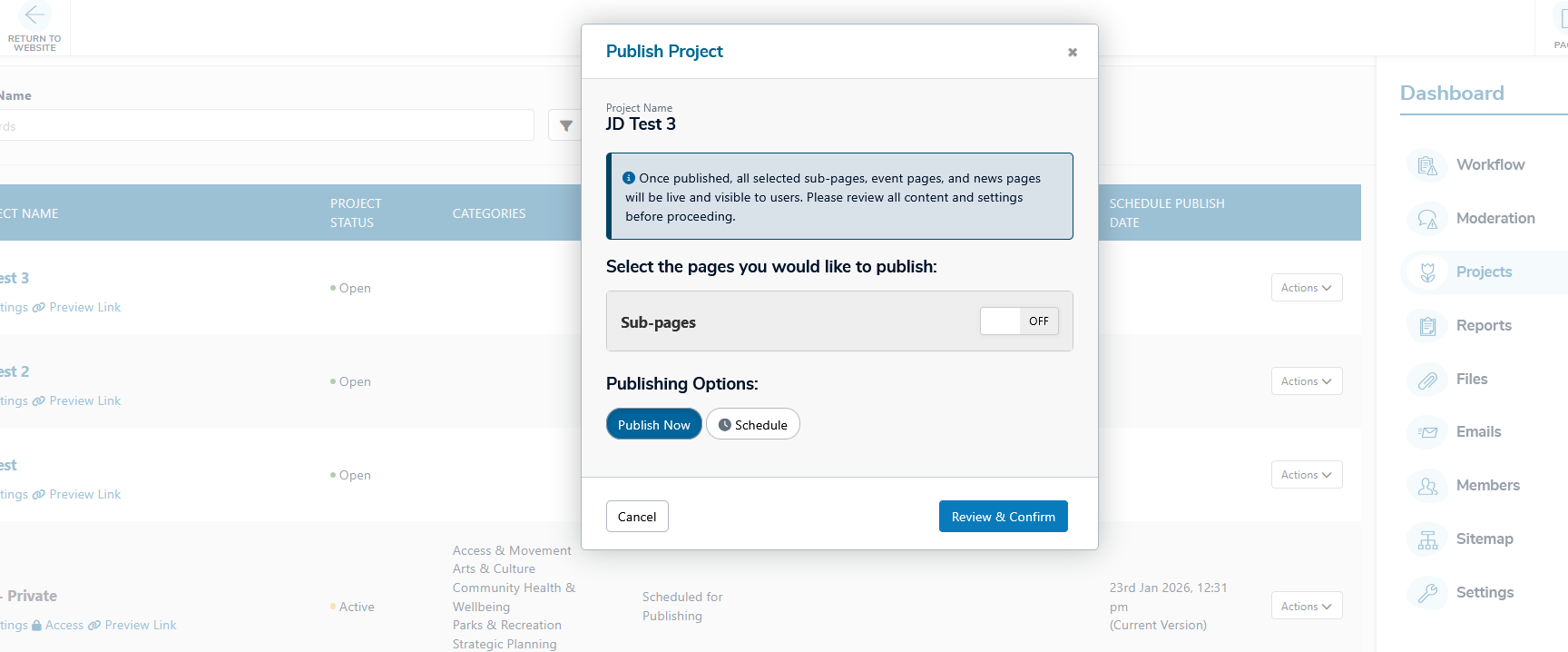Close the Publish Project modal with X
This screenshot has width=1568, height=652.
(1073, 53)
